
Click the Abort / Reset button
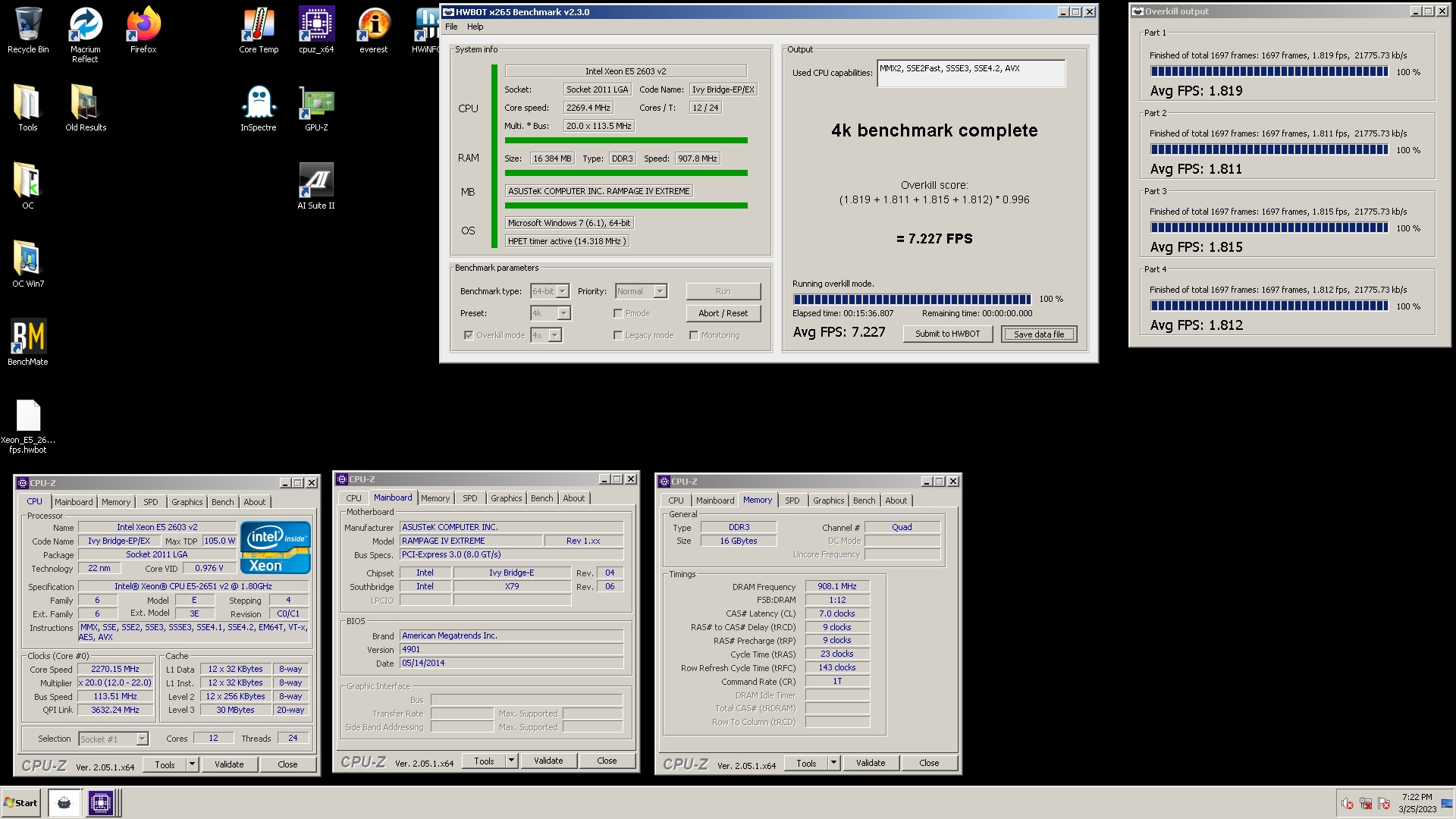(x=723, y=313)
